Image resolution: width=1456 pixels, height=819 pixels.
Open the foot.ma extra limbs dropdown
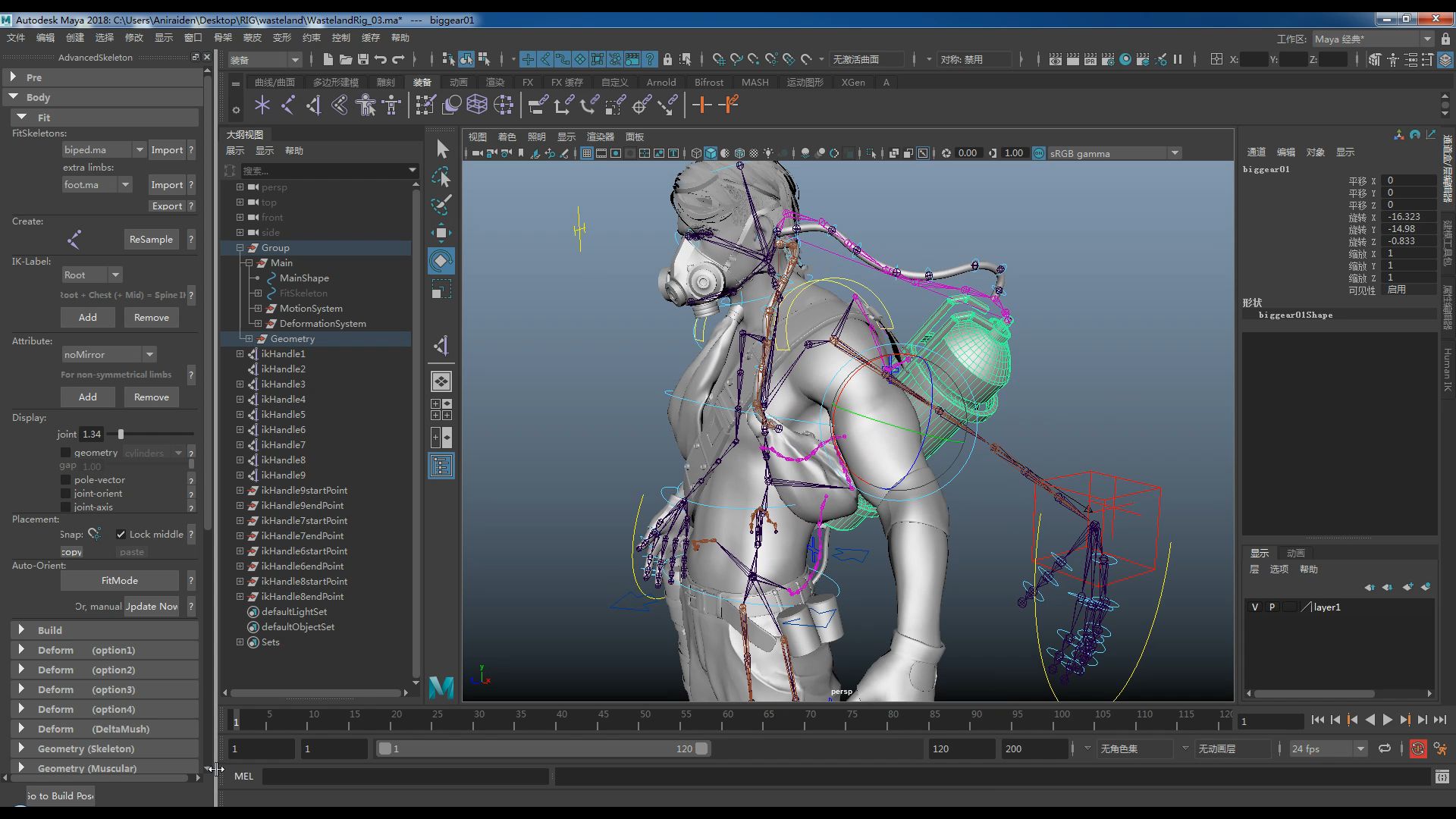tap(97, 185)
